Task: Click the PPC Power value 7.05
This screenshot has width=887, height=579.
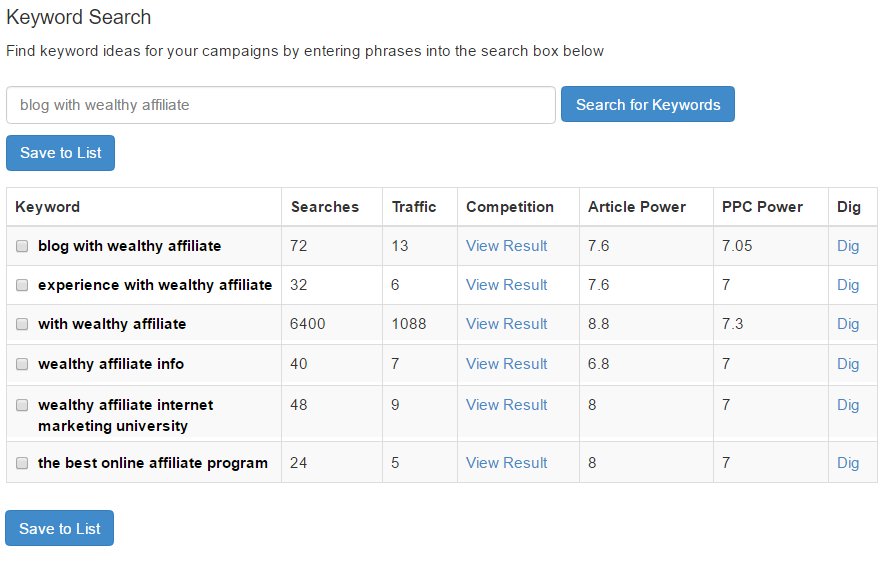Action: [737, 246]
